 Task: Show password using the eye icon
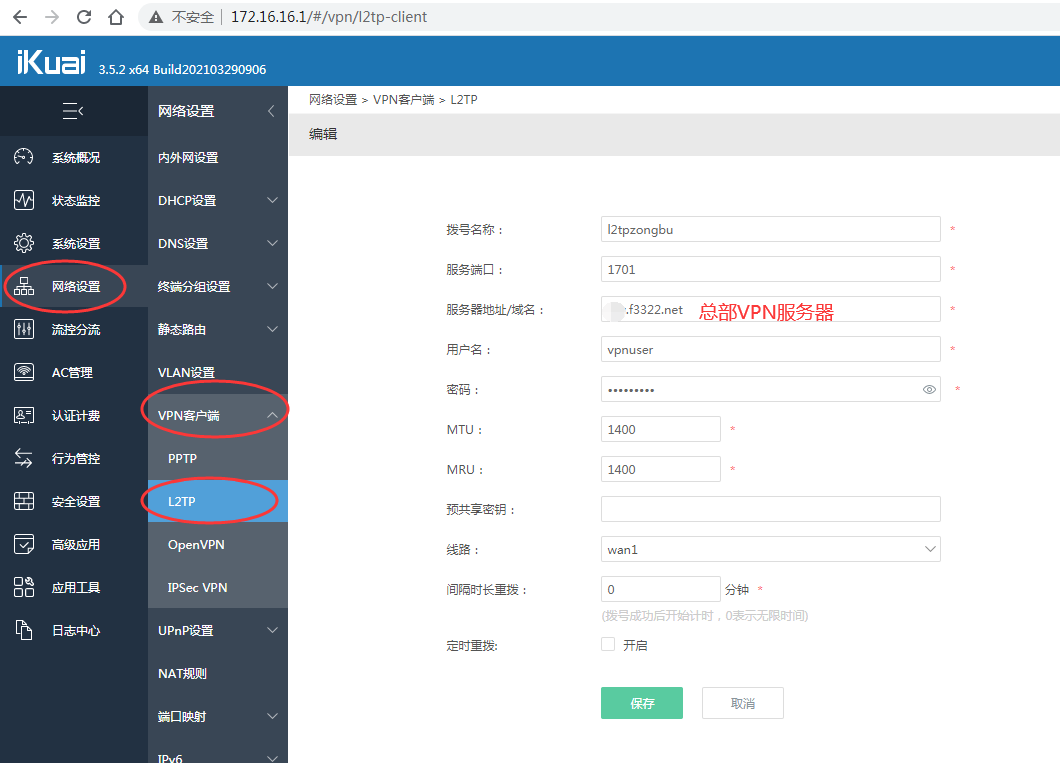(929, 390)
